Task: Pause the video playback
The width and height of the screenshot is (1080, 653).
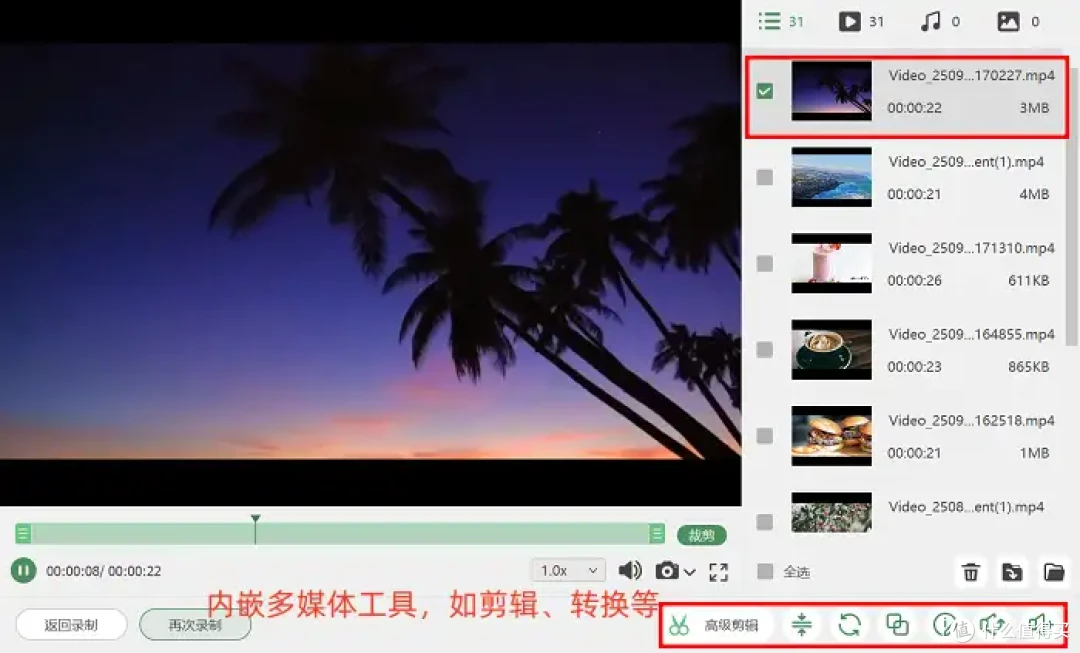Action: pyautogui.click(x=23, y=570)
